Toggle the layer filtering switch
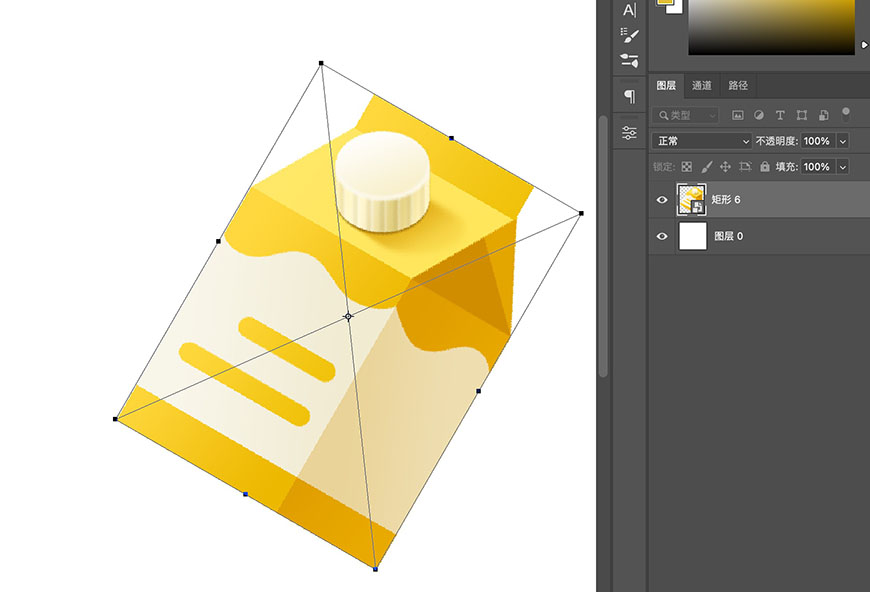The image size is (870, 592). click(846, 115)
